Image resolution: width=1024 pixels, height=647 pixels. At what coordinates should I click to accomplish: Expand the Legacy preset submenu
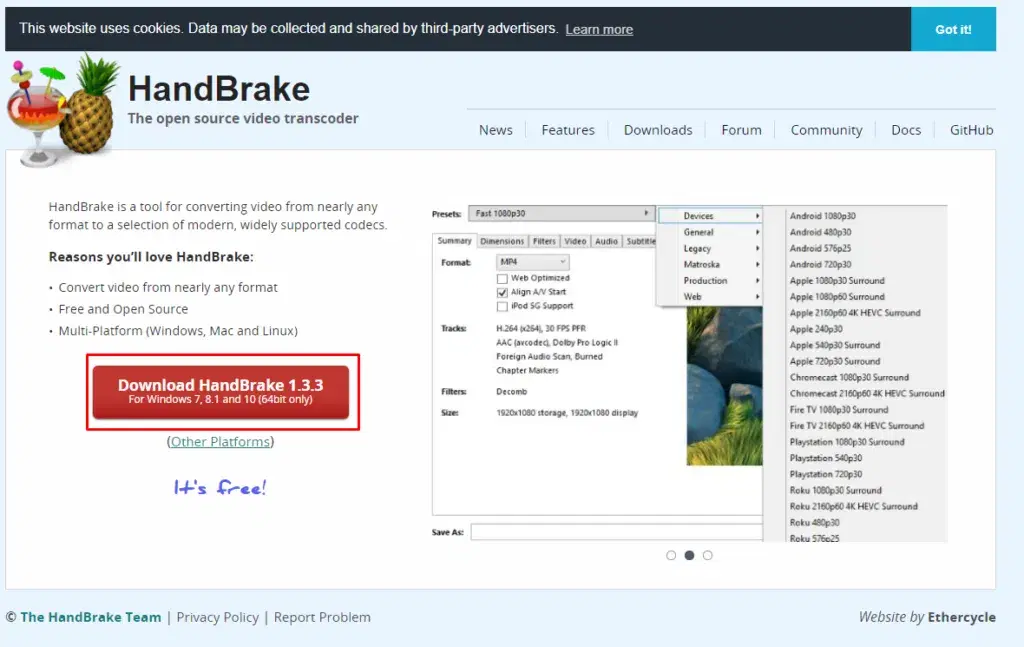pyautogui.click(x=710, y=248)
